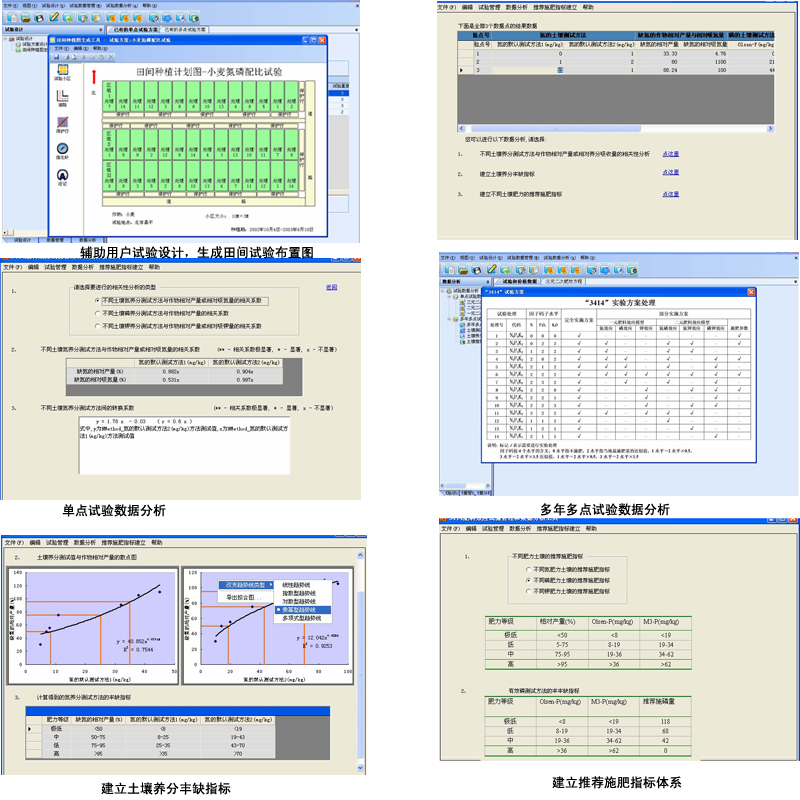Choose 多项式型趋势线 in trendline submenu
This screenshot has height=800, width=800.
(302, 618)
